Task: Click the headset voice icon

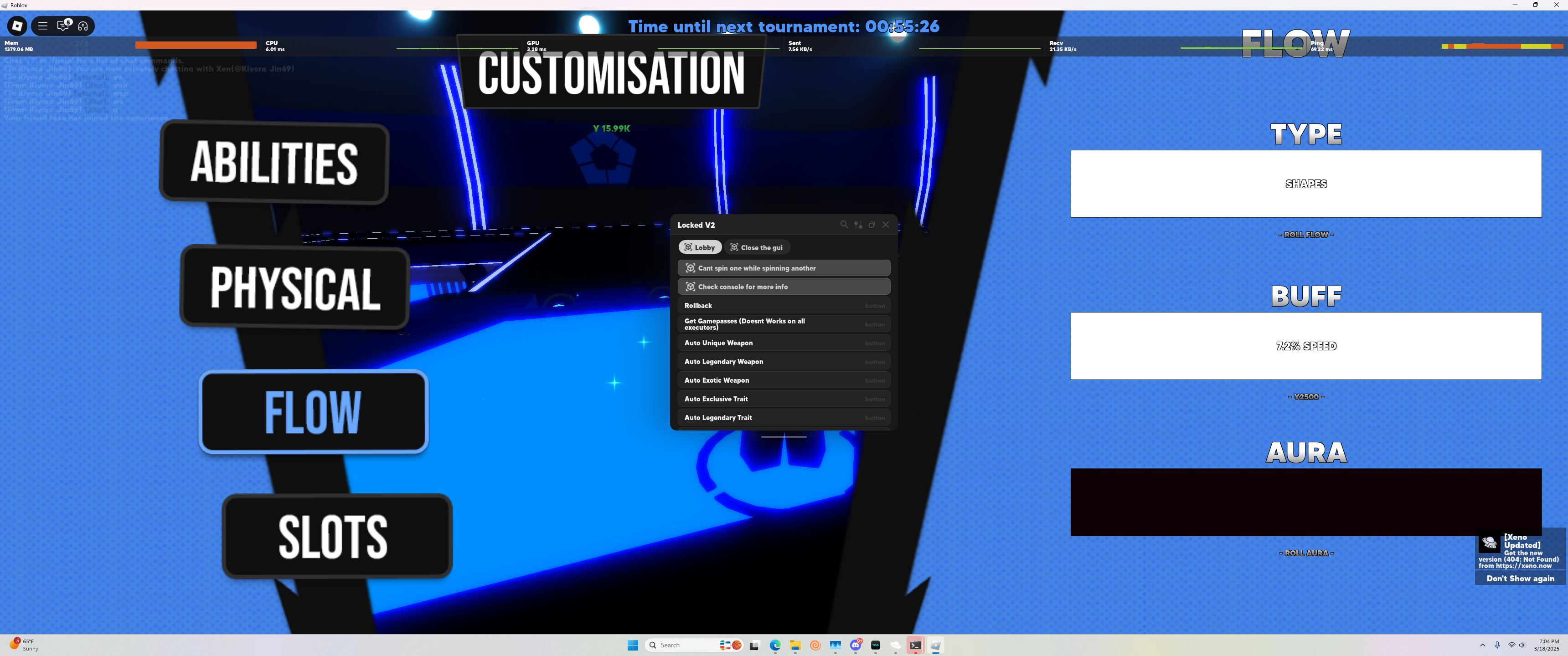Action: click(x=83, y=26)
